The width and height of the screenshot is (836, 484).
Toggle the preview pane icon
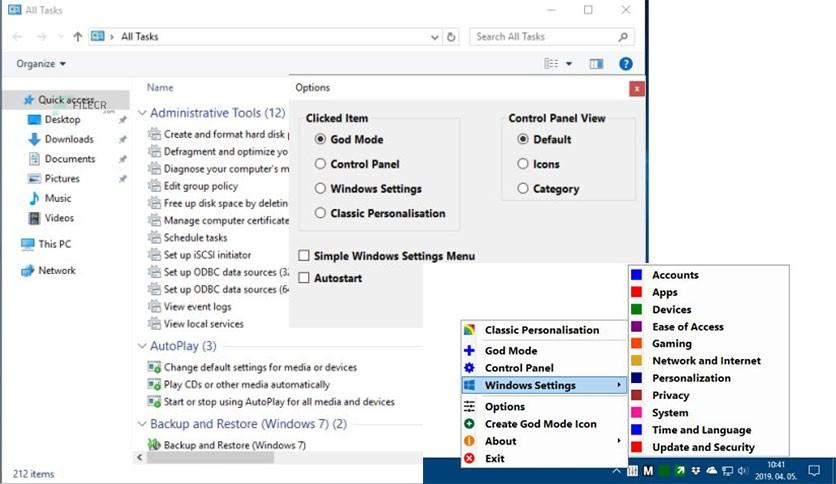[x=596, y=64]
